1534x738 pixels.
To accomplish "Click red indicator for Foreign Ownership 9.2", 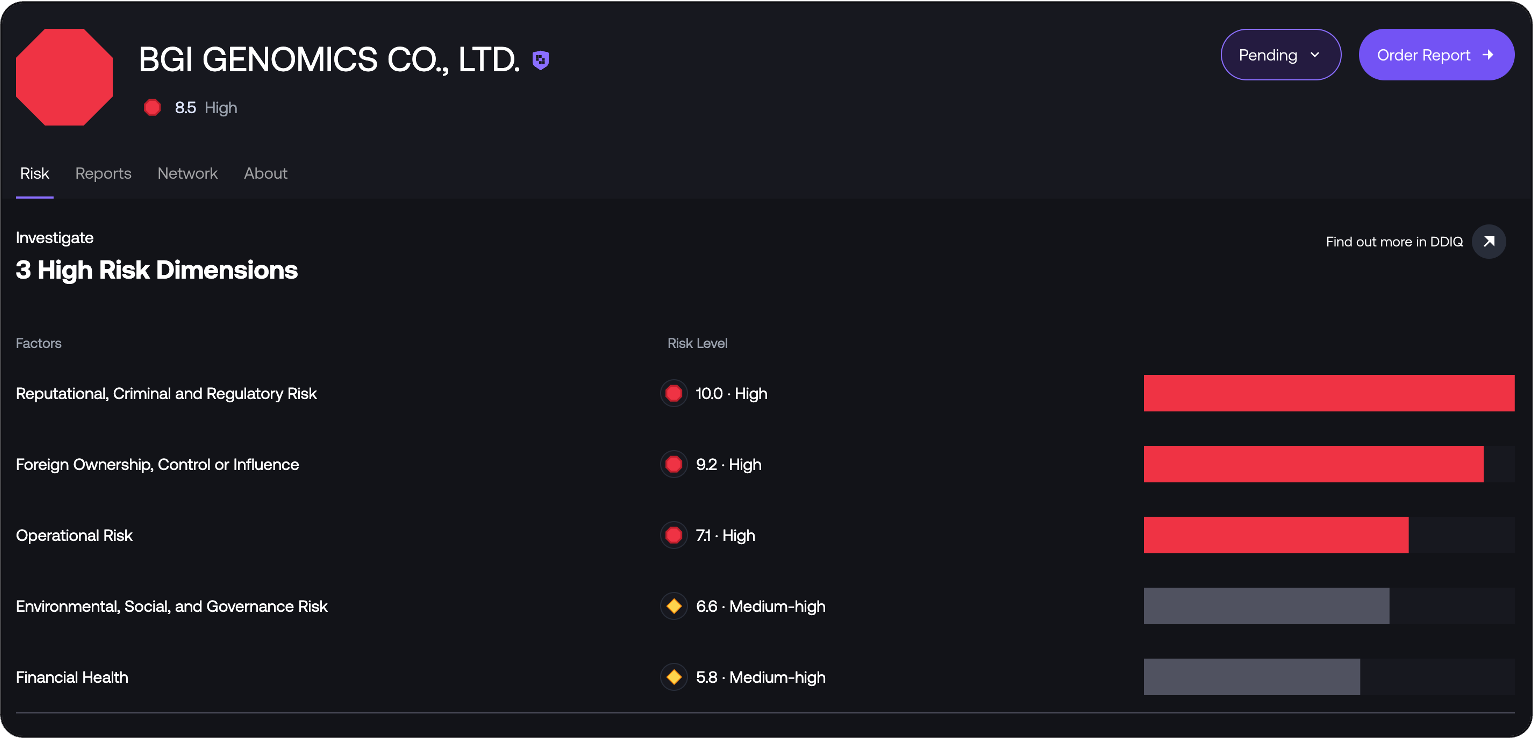I will pyautogui.click(x=673, y=465).
